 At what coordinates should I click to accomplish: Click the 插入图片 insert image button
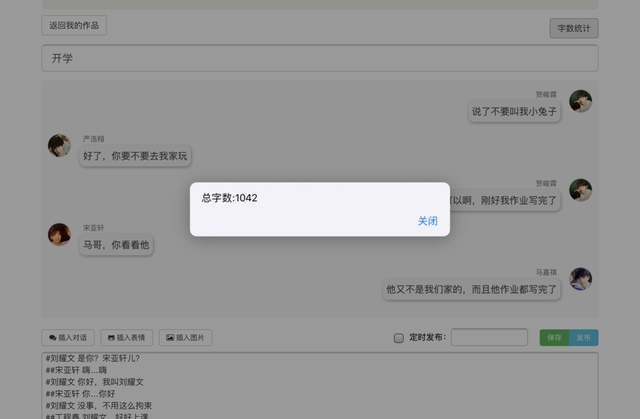click(x=185, y=338)
